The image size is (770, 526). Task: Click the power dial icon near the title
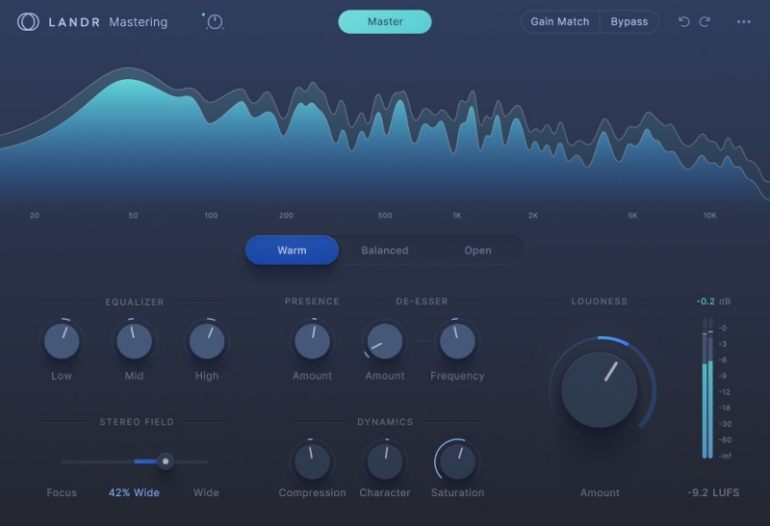pos(214,22)
